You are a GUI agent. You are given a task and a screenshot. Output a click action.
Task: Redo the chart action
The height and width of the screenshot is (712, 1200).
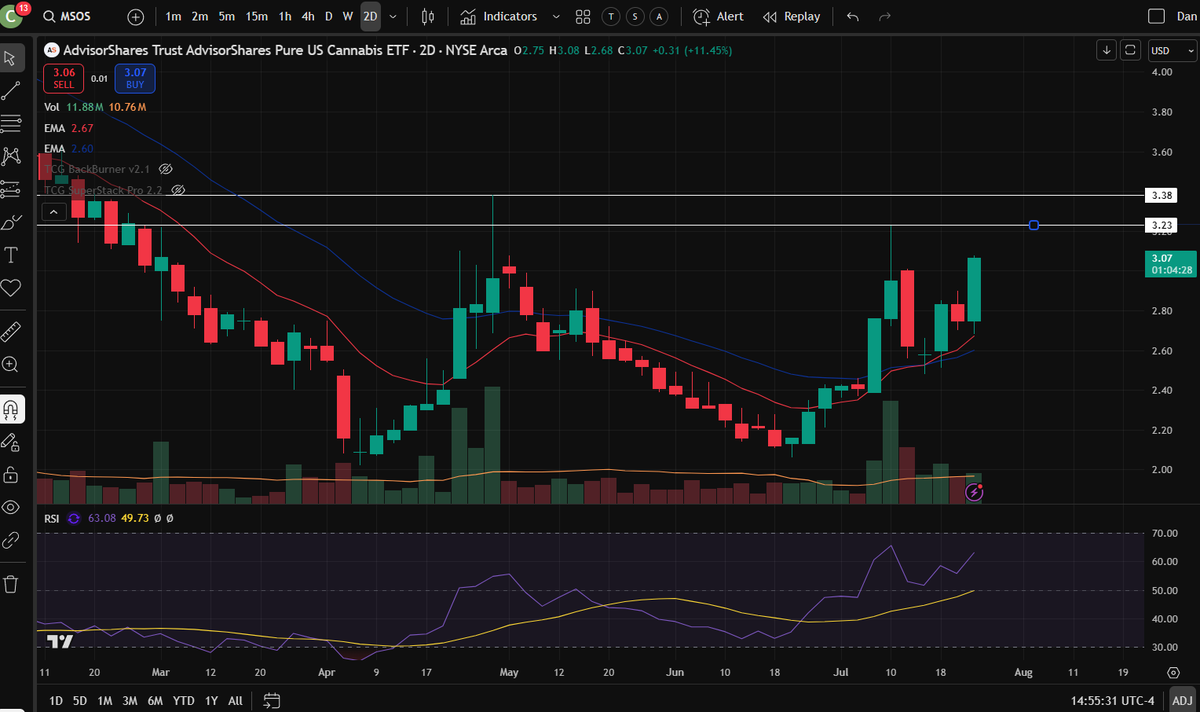pos(884,16)
